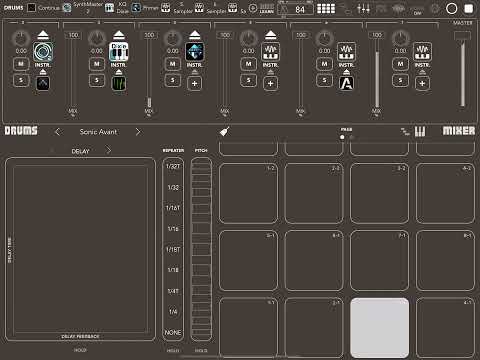The width and height of the screenshot is (480, 360).
Task: Open the SynthMaster instrument on channel 1
Action: tap(43, 52)
